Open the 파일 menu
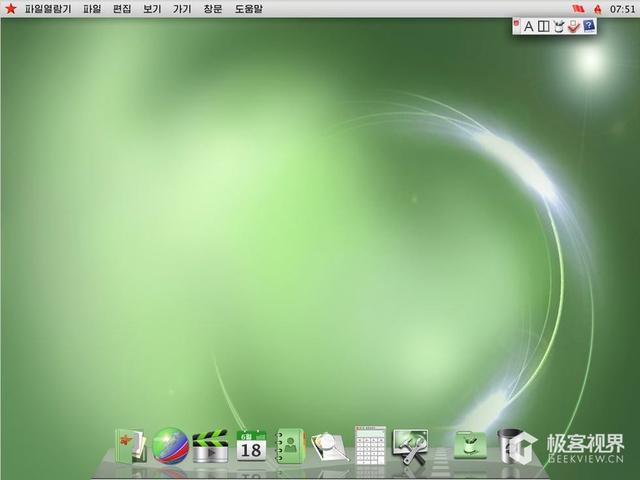The height and width of the screenshot is (480, 640). click(92, 9)
